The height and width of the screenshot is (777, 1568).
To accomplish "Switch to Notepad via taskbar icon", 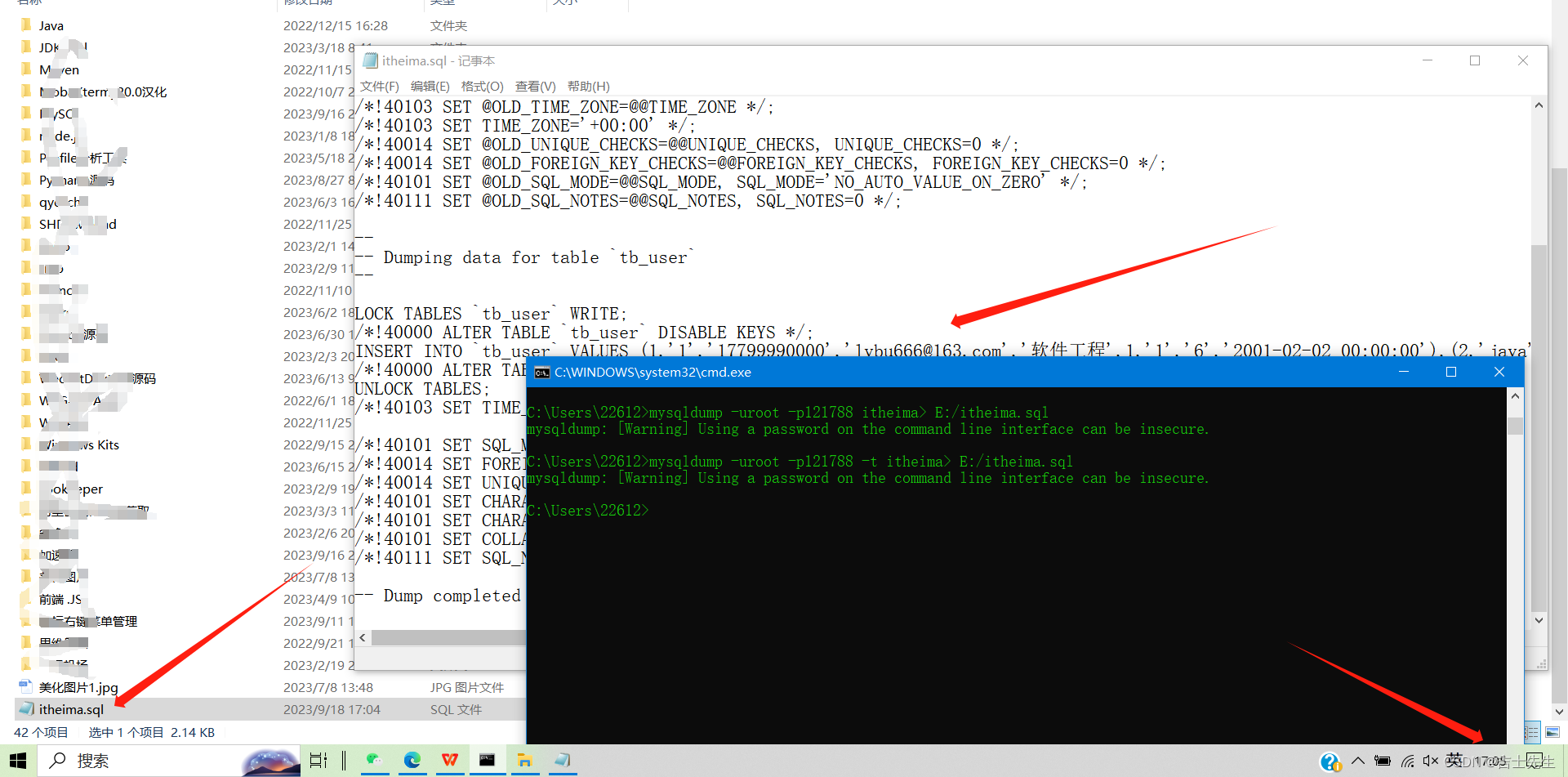I will (x=562, y=761).
